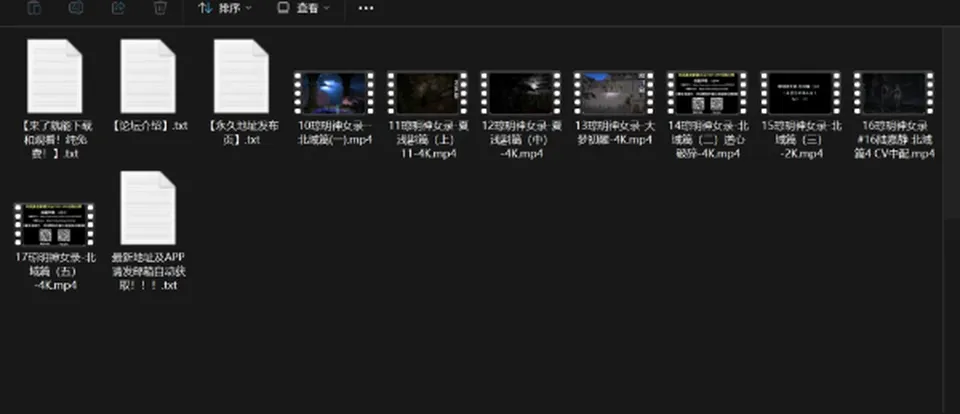The image size is (960, 414).
Task: Click the rename icon in the toolbar
Action: click(x=76, y=7)
